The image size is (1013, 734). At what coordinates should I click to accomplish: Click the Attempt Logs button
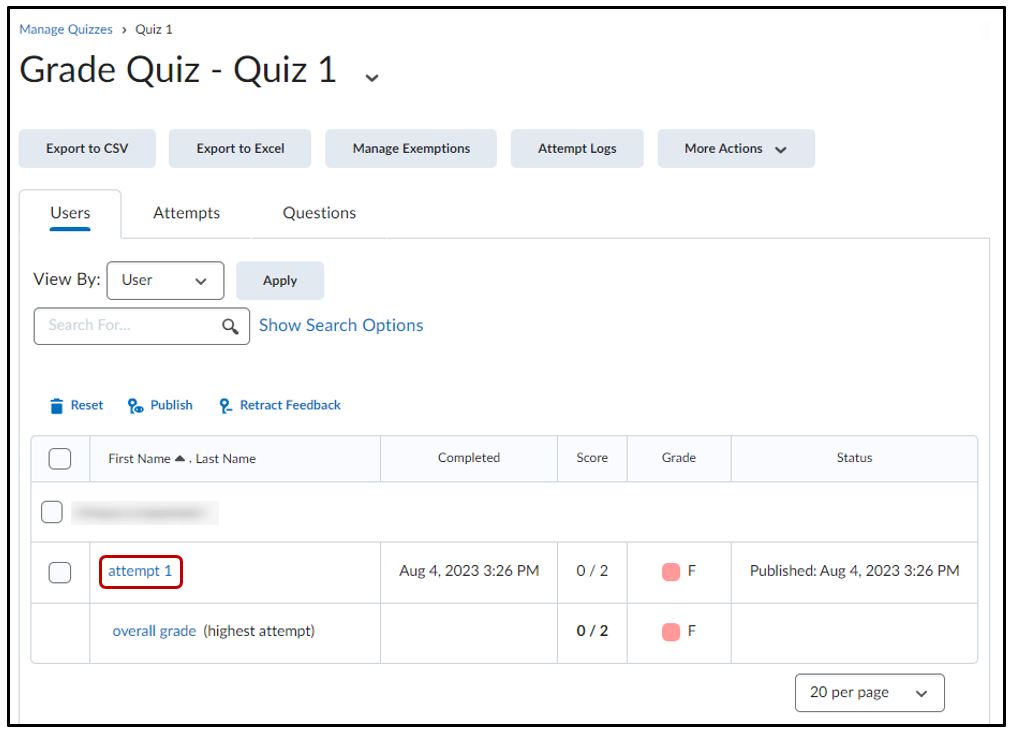[x=577, y=149]
